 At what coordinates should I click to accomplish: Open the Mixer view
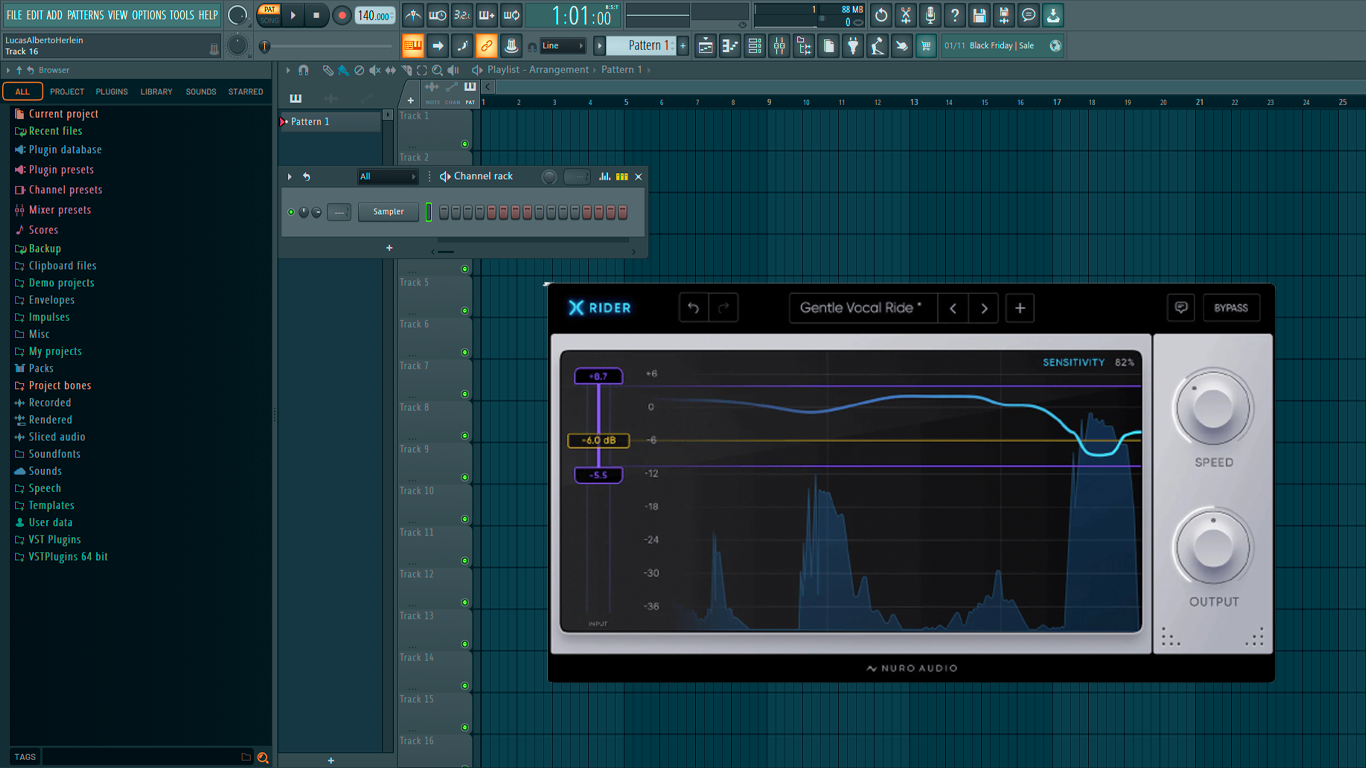(779, 45)
